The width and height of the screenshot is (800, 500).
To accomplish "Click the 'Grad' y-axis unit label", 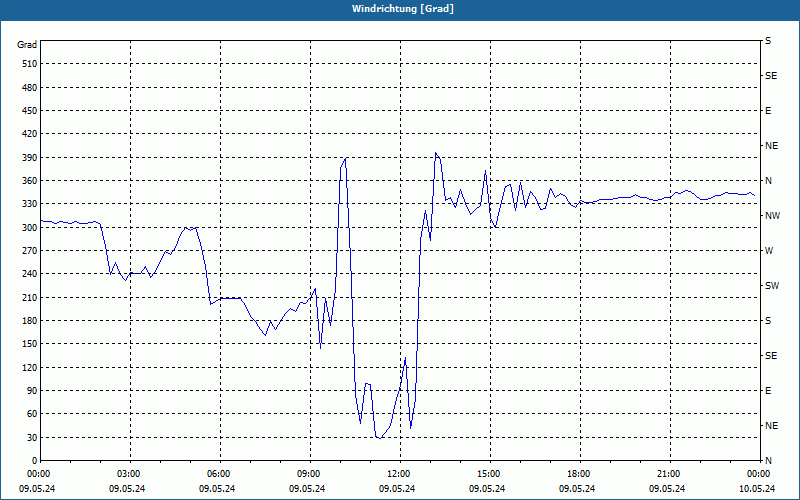I will tap(27, 45).
